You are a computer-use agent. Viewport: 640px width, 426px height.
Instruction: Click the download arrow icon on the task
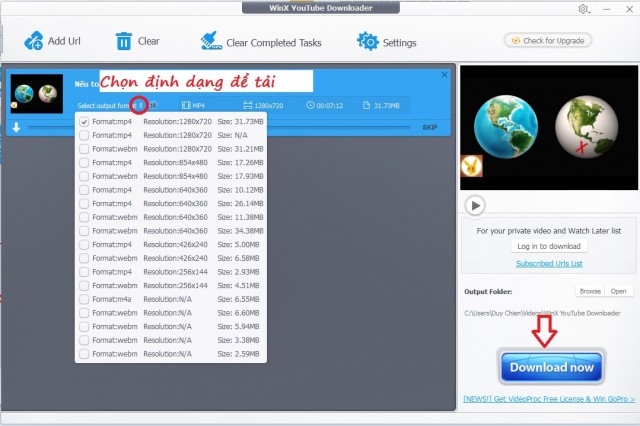coord(16,128)
